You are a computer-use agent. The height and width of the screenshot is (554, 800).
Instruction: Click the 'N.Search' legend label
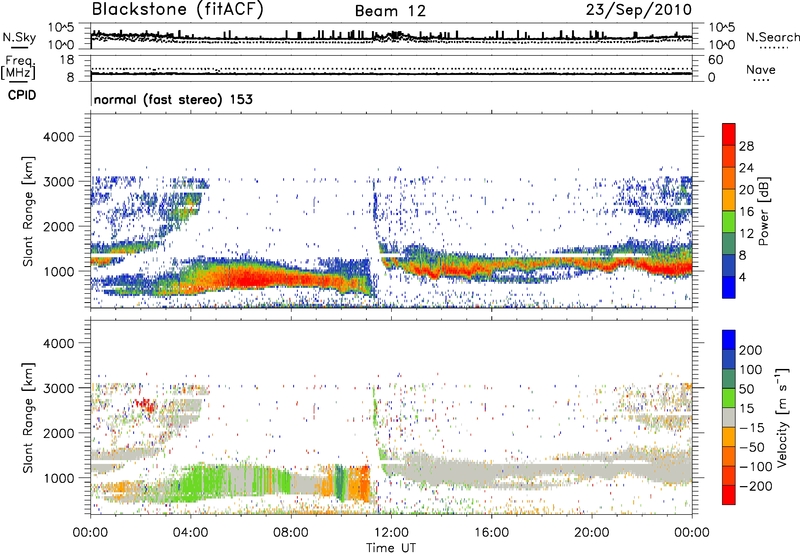pyautogui.click(x=772, y=37)
